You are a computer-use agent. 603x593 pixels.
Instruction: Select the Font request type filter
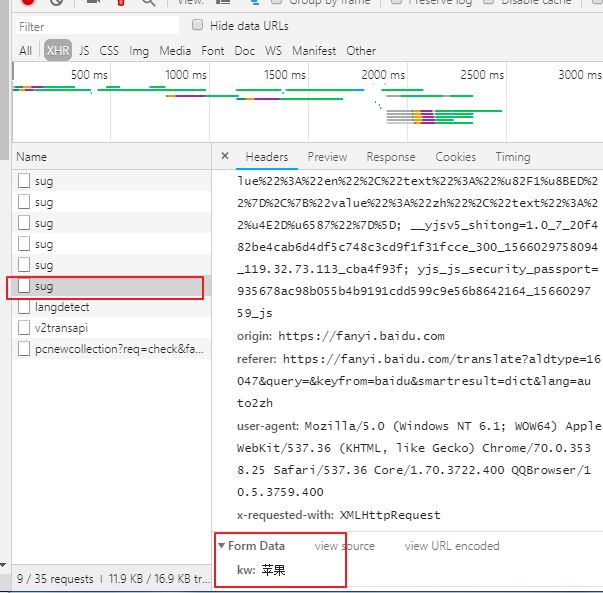point(213,50)
